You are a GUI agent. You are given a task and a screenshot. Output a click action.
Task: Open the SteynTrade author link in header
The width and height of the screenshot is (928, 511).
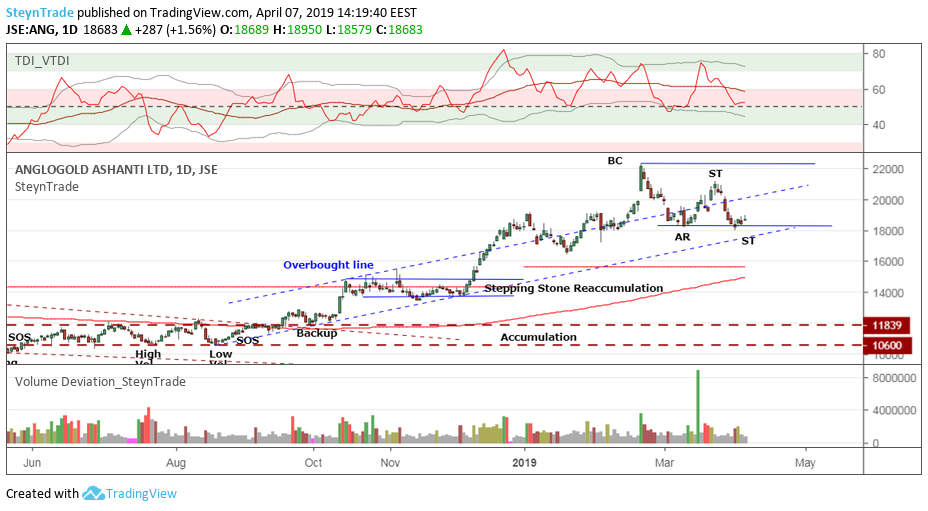[40, 12]
